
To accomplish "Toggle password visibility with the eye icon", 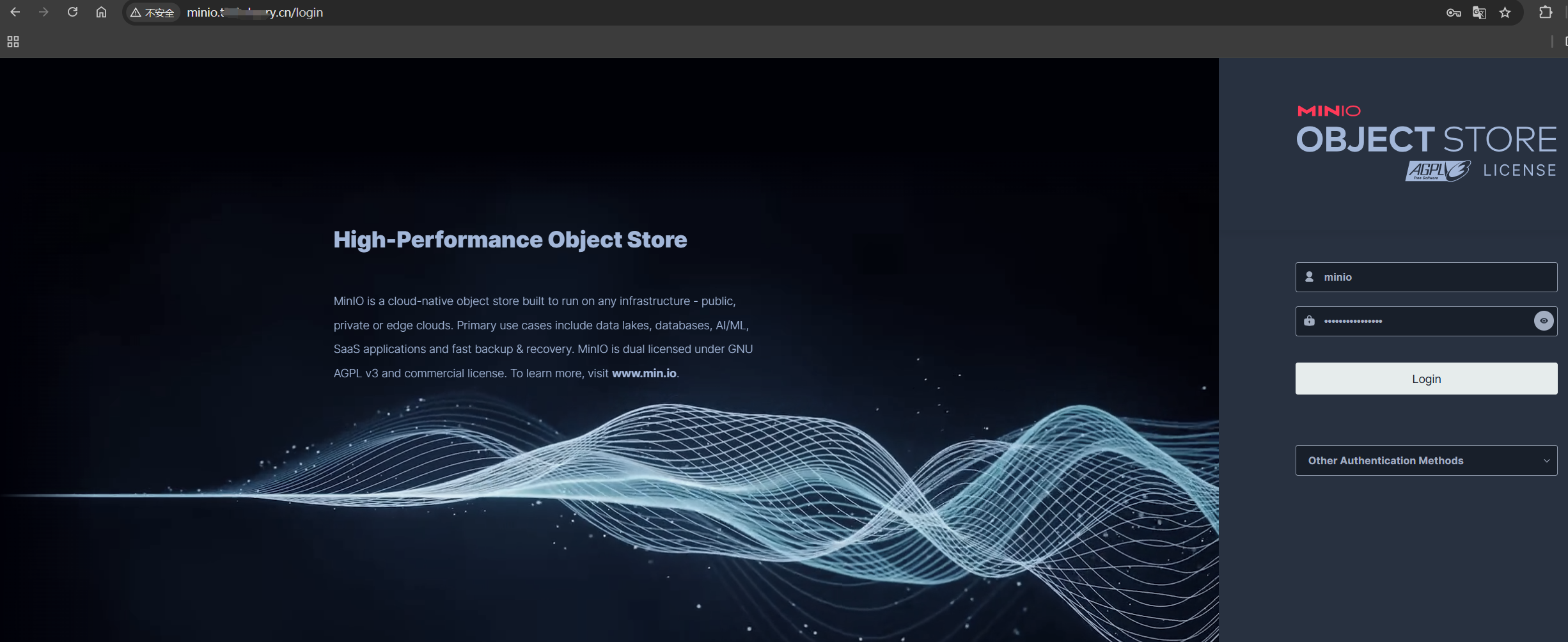I will 1544,321.
